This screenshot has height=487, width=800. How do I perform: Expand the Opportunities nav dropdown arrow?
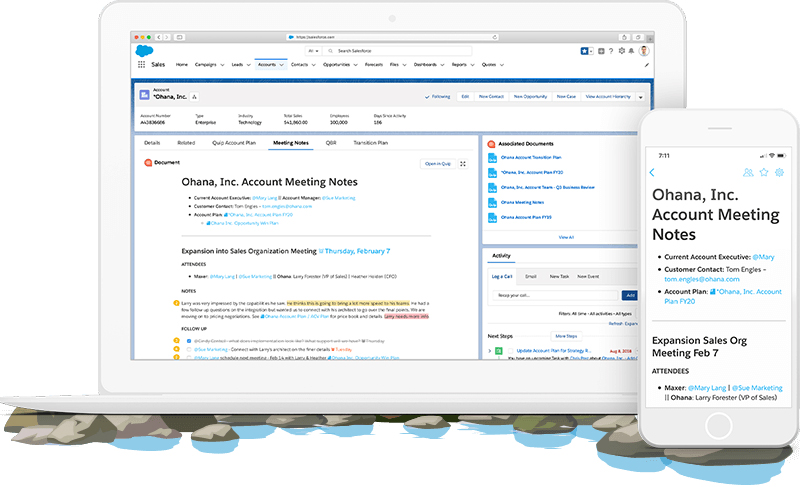coord(356,65)
